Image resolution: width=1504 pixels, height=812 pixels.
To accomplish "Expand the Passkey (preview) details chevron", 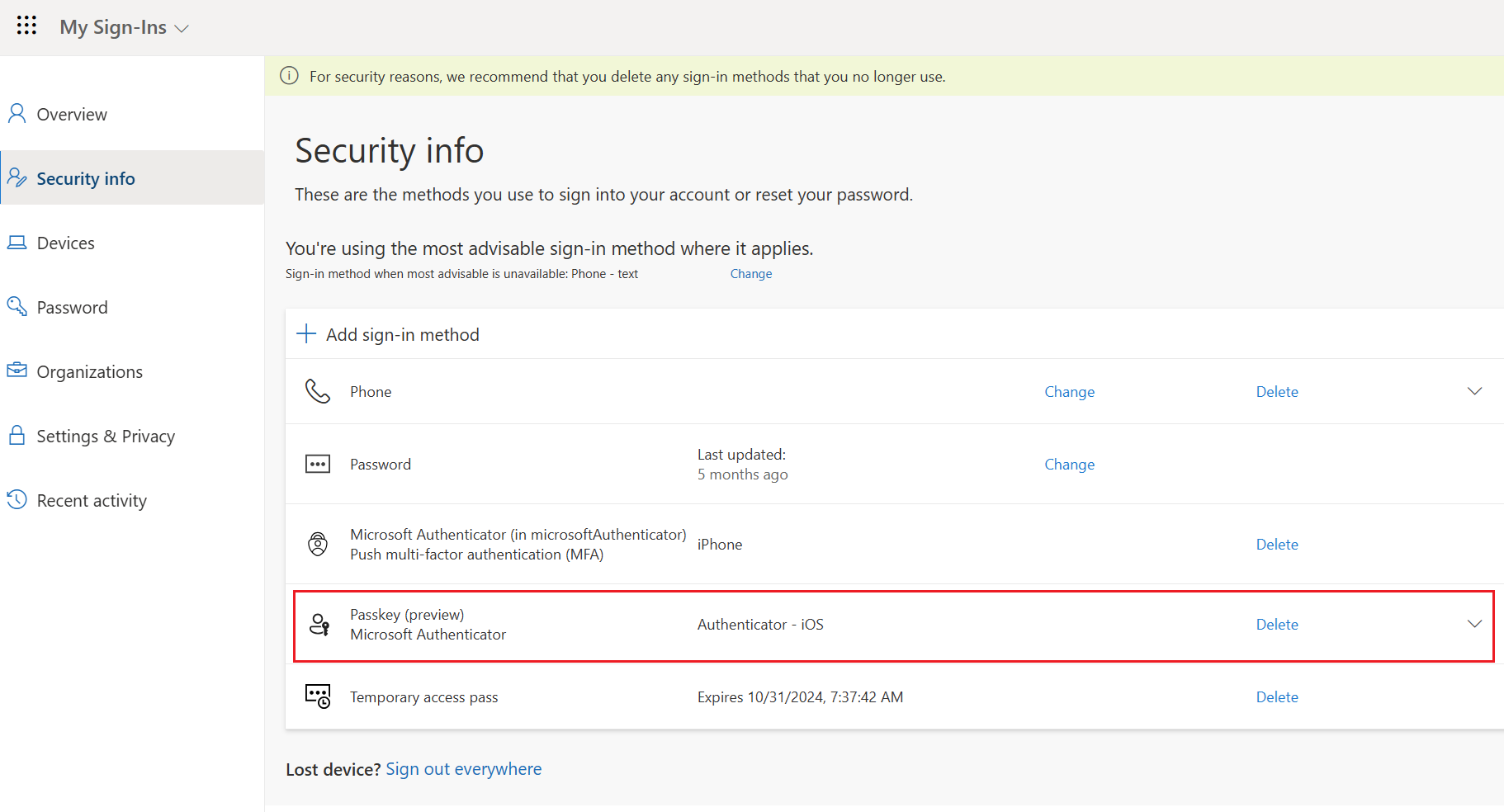I will (1474, 625).
